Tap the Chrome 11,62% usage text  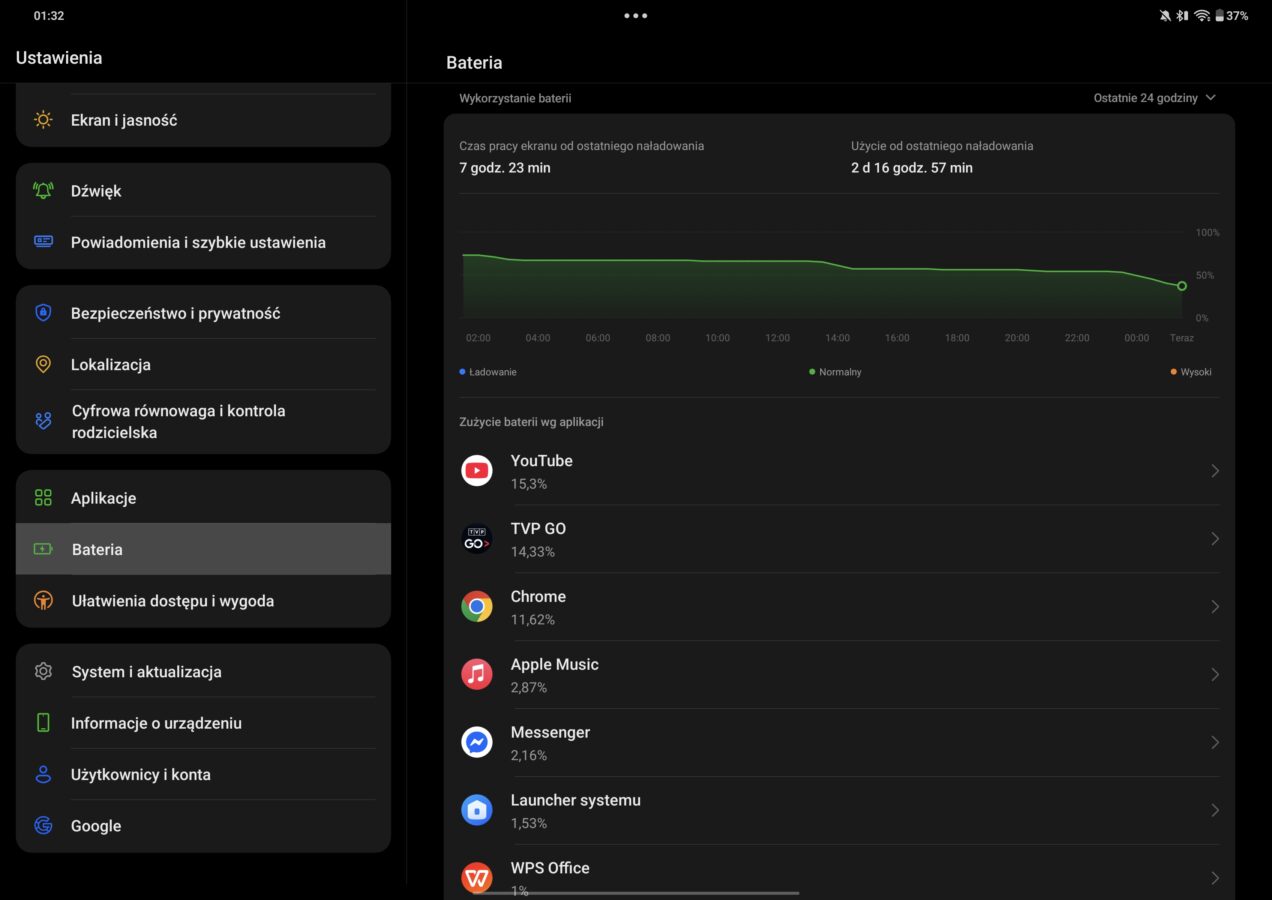coord(533,620)
